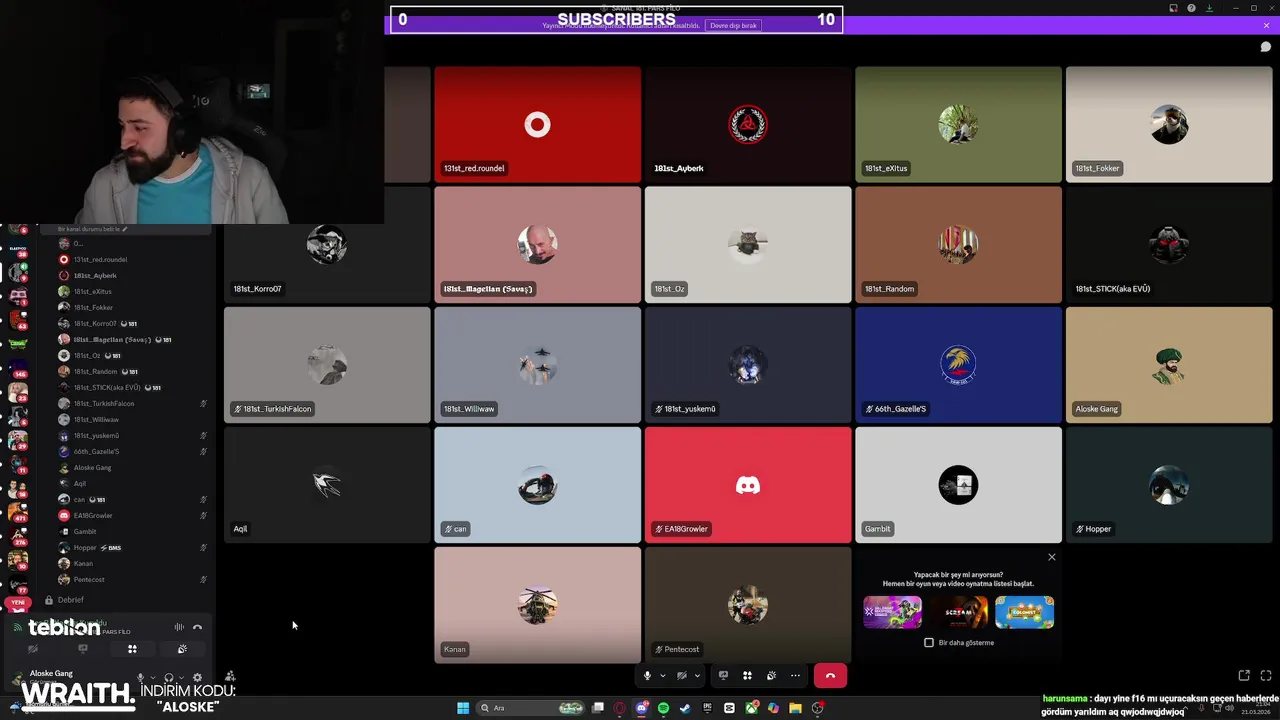Open Xbox app from the taskbar
This screenshot has height=720, width=1280.
751,708
